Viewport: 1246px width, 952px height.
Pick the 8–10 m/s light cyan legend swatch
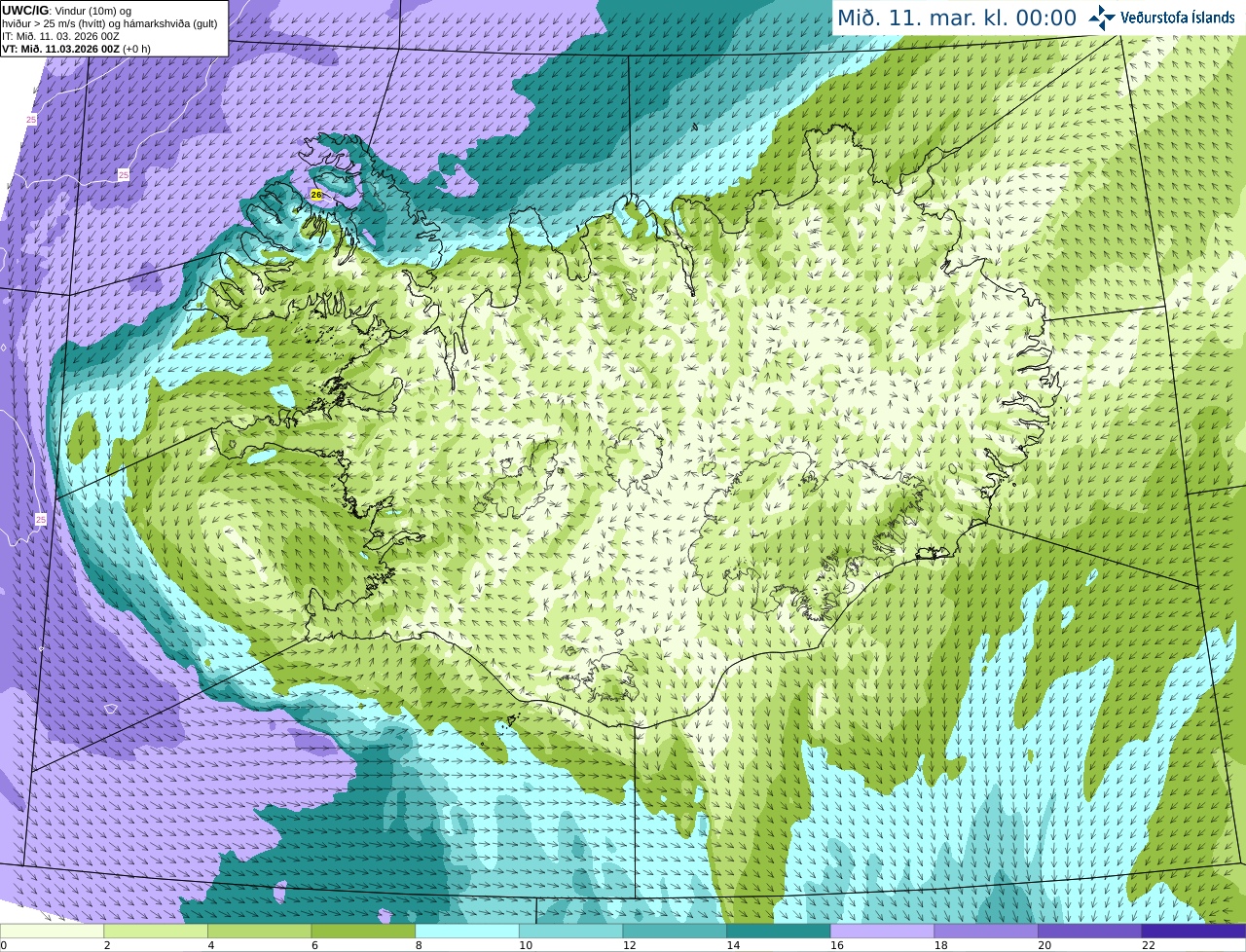467,932
